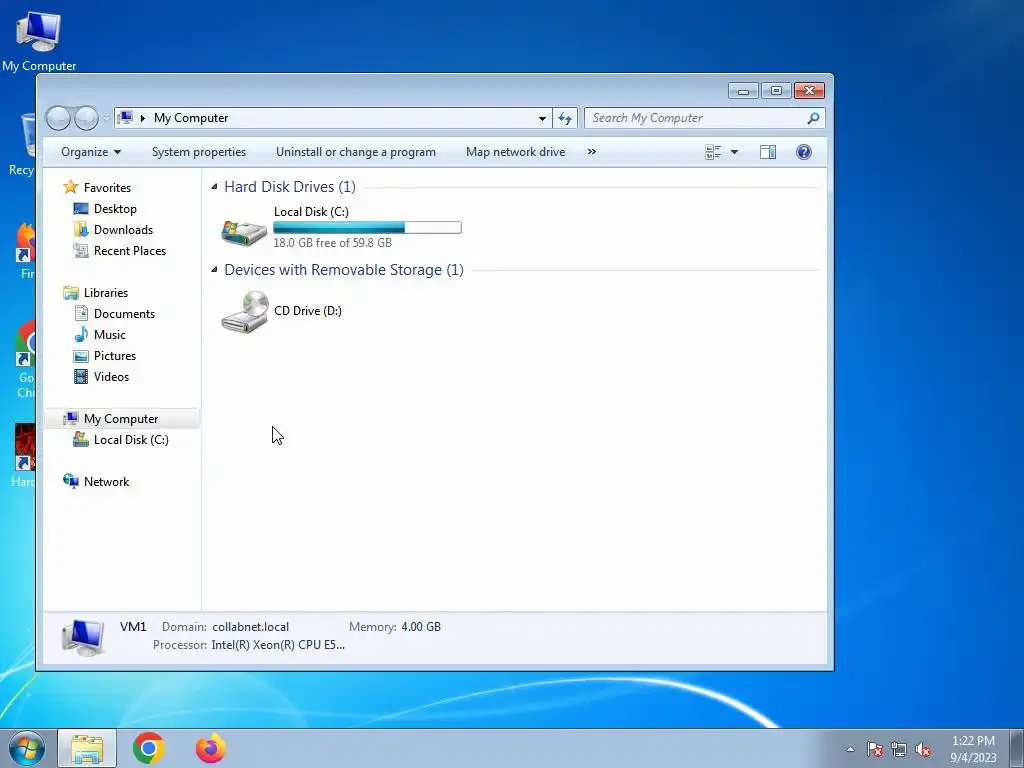Click 'collabnet.local' domain value
The width and height of the screenshot is (1024, 768).
251,627
